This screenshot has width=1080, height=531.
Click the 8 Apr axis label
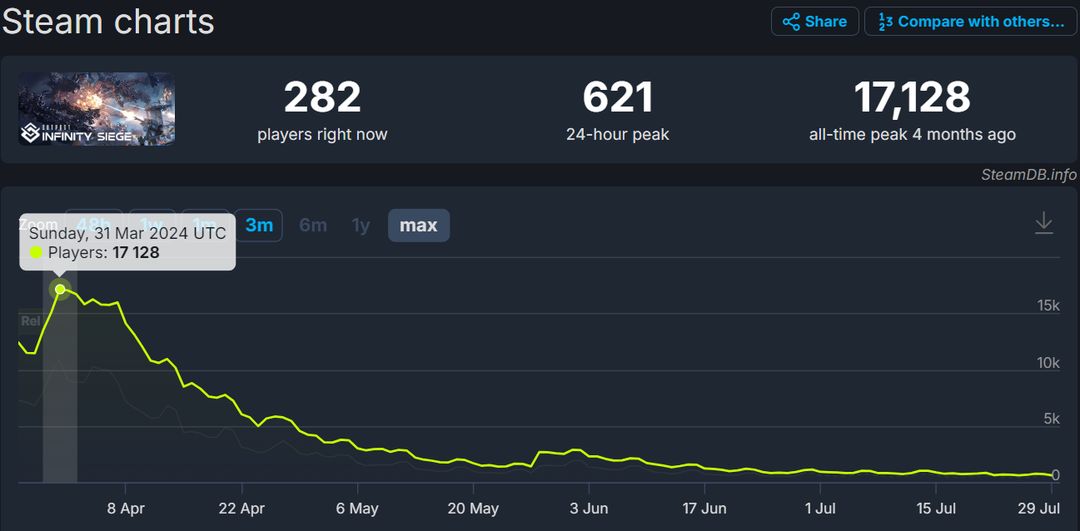[x=126, y=509]
